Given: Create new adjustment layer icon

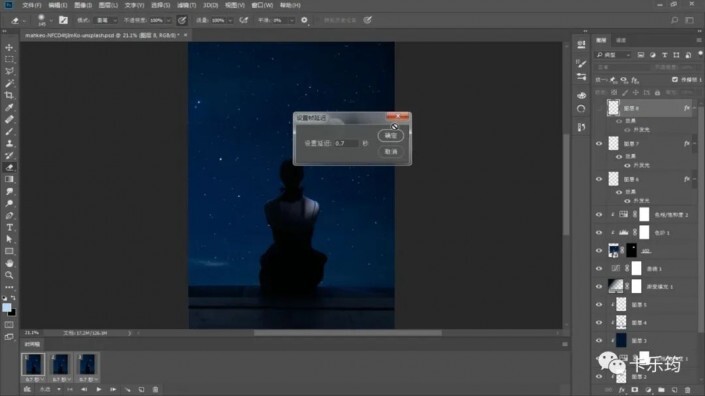Looking at the screenshot, I should (648, 390).
